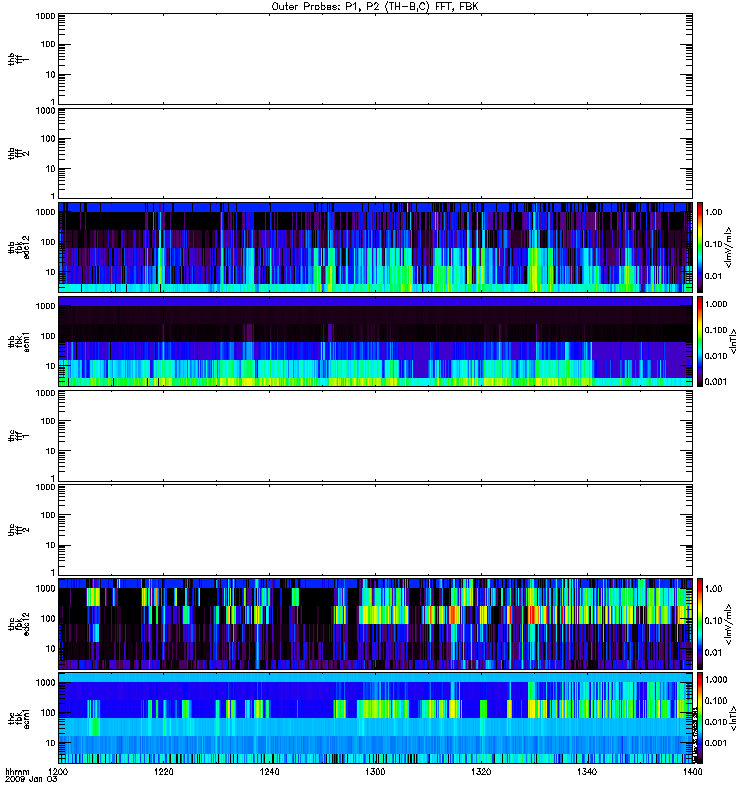Click the '1400' time axis label
The width and height of the screenshot is (750, 800).
(692, 771)
